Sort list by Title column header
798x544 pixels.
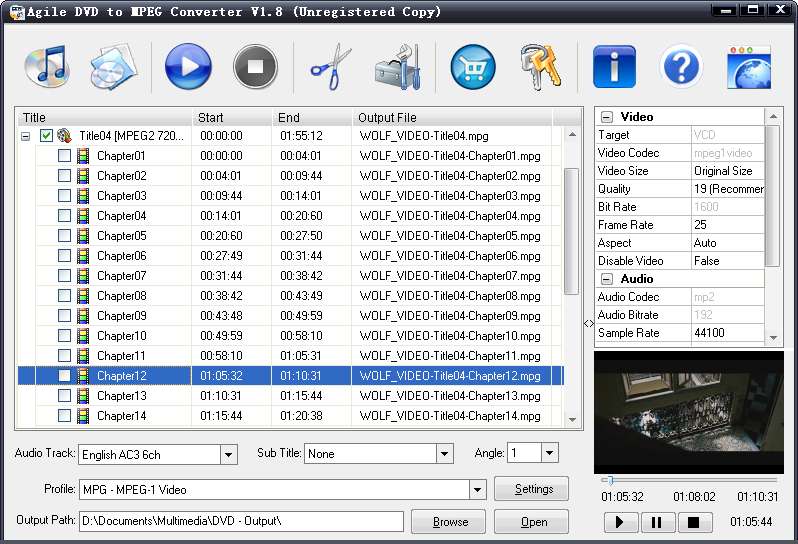point(105,118)
